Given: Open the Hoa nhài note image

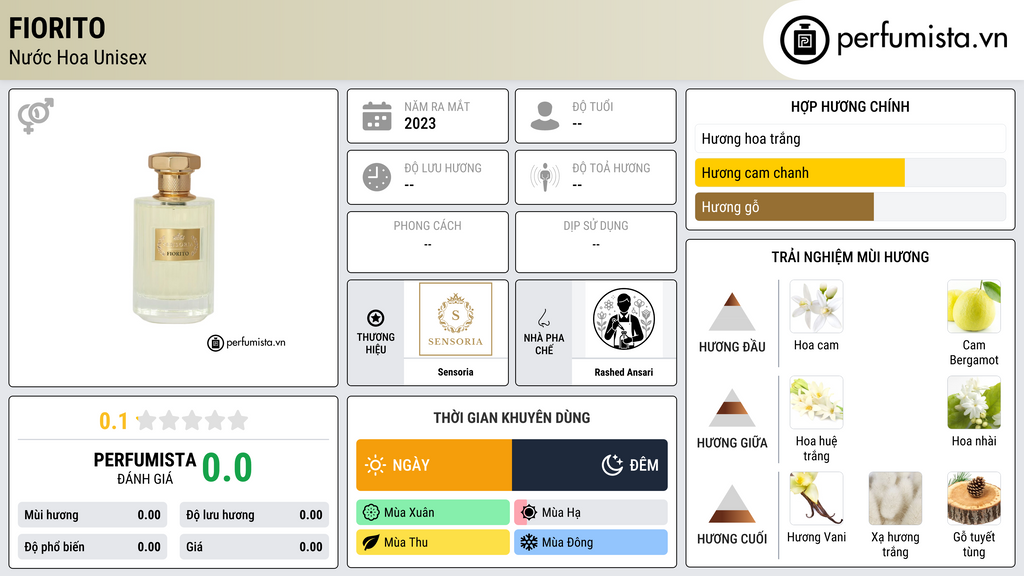Looking at the screenshot, I should coord(974,402).
